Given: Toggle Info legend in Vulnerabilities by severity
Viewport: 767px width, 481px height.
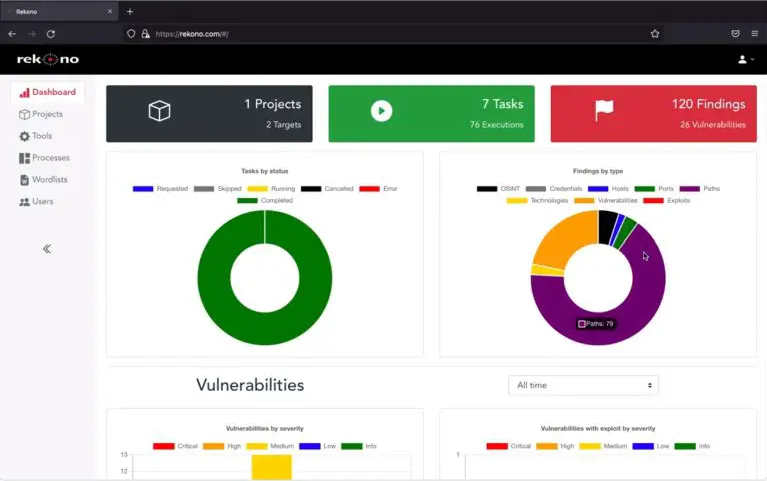Looking at the screenshot, I should [359, 446].
